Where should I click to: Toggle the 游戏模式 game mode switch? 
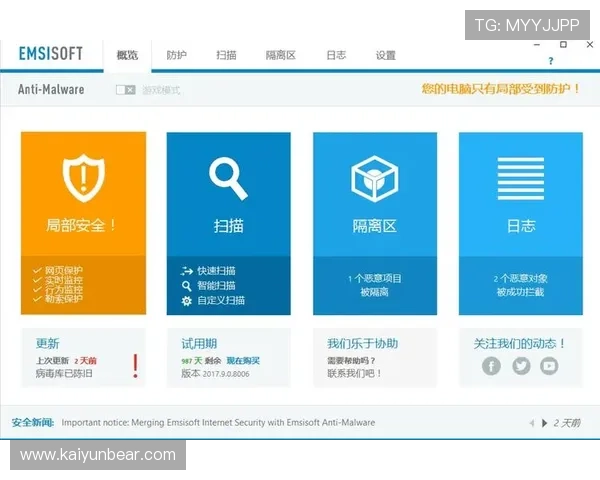pos(125,90)
